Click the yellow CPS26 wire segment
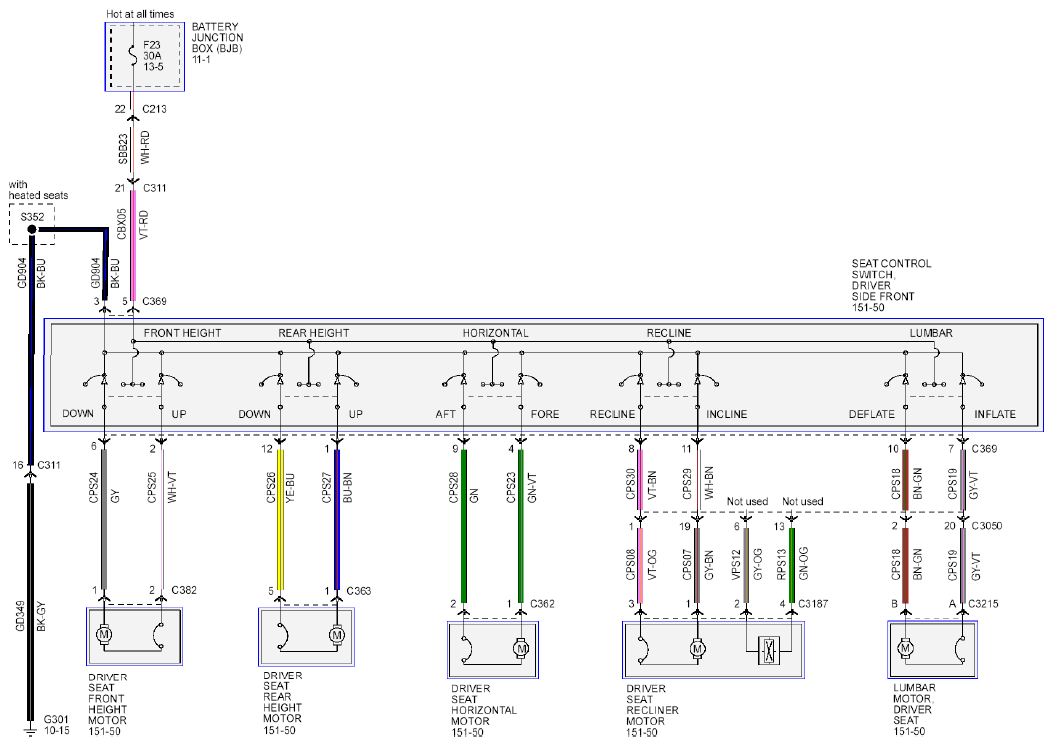This screenshot has height=746, width=1053. tap(280, 520)
